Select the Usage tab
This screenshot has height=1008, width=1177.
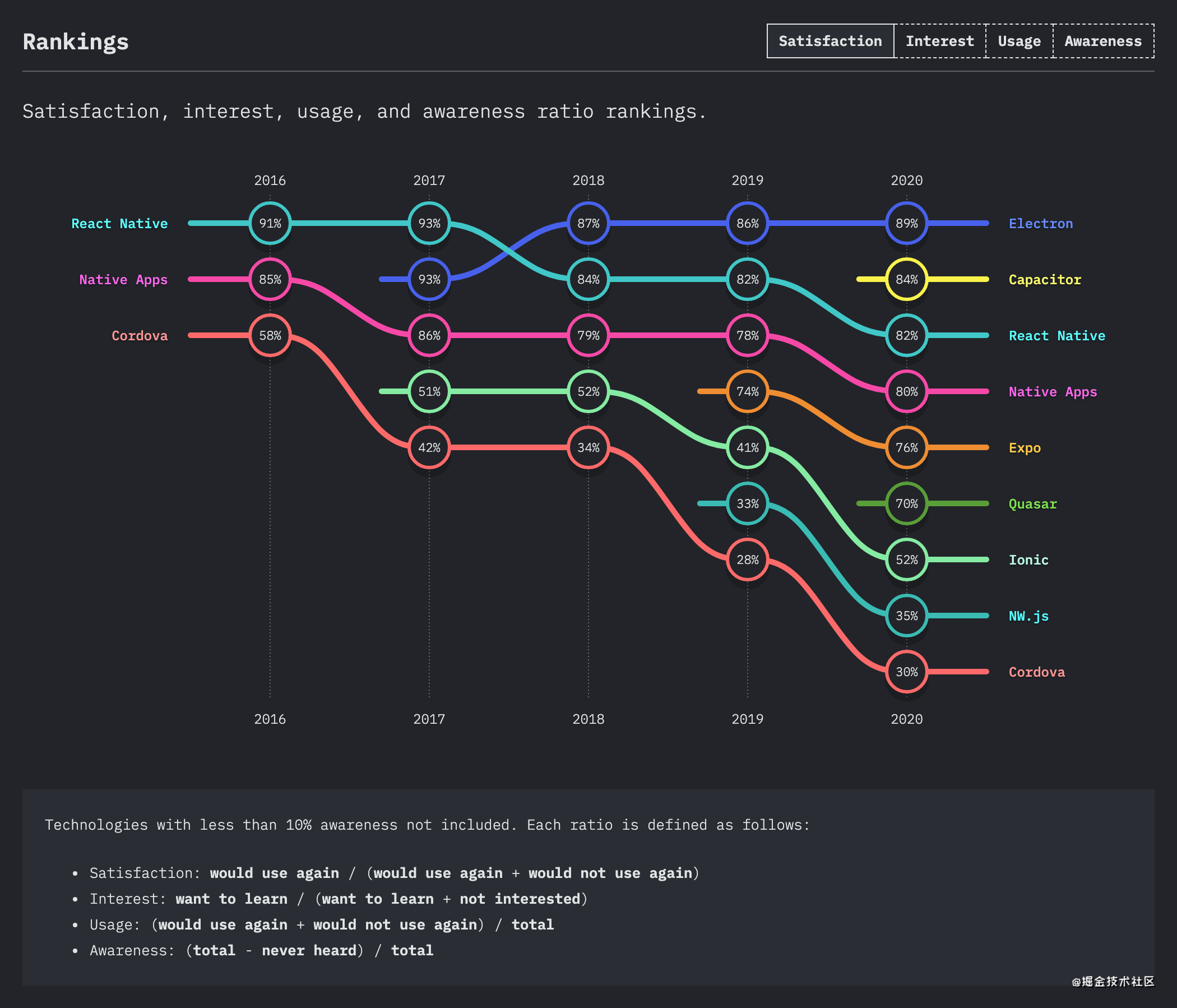1019,41
